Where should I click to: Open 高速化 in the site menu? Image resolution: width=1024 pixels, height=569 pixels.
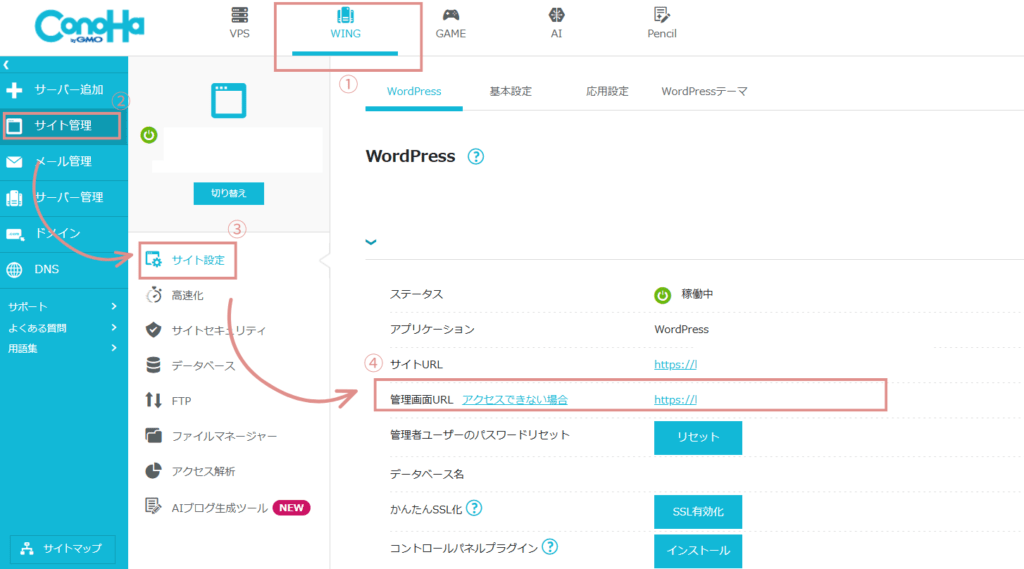pyautogui.click(x=187, y=295)
